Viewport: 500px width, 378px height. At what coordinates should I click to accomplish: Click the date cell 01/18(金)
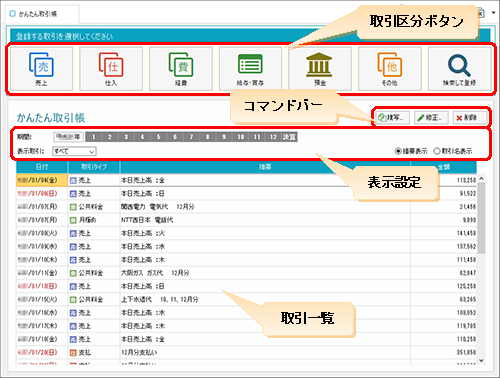pos(42,339)
